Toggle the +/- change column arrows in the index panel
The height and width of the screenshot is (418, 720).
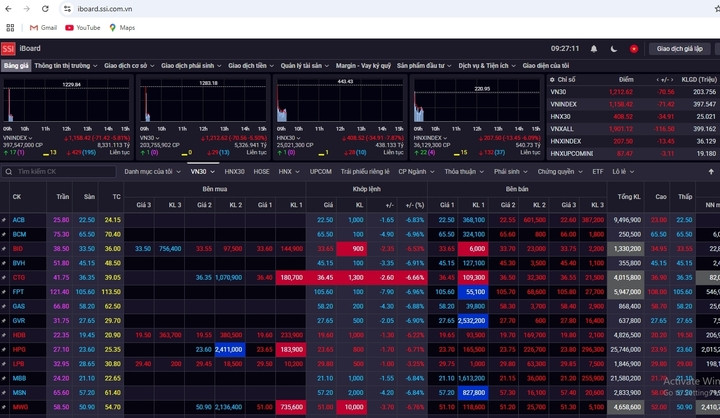point(662,78)
